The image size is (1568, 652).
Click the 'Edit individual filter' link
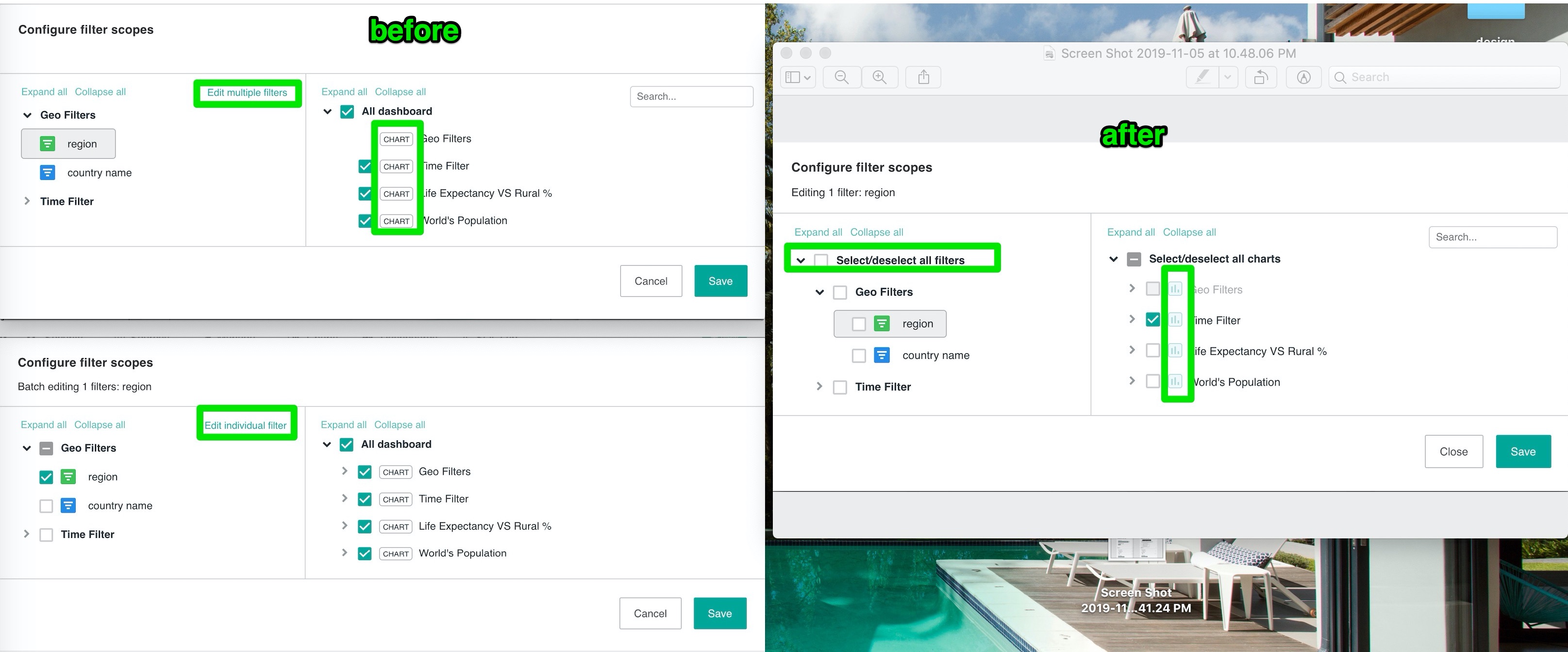[245, 426]
